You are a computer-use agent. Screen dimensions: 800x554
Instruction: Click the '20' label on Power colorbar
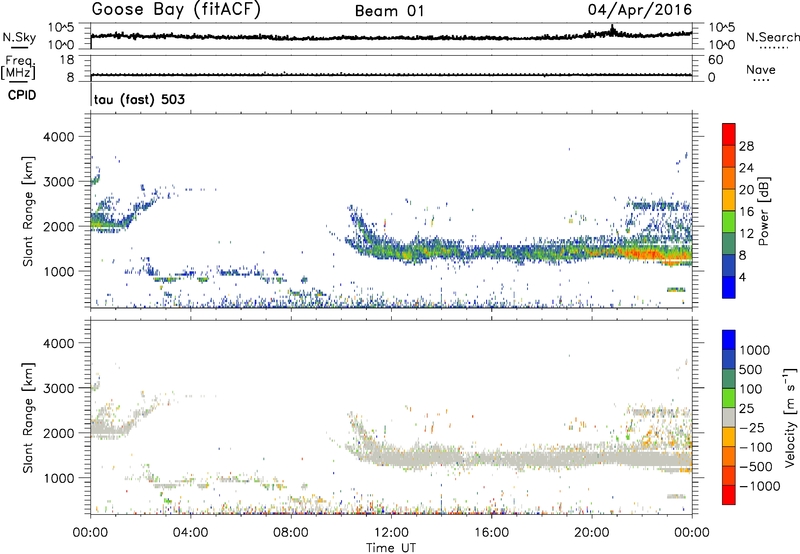tap(746, 190)
